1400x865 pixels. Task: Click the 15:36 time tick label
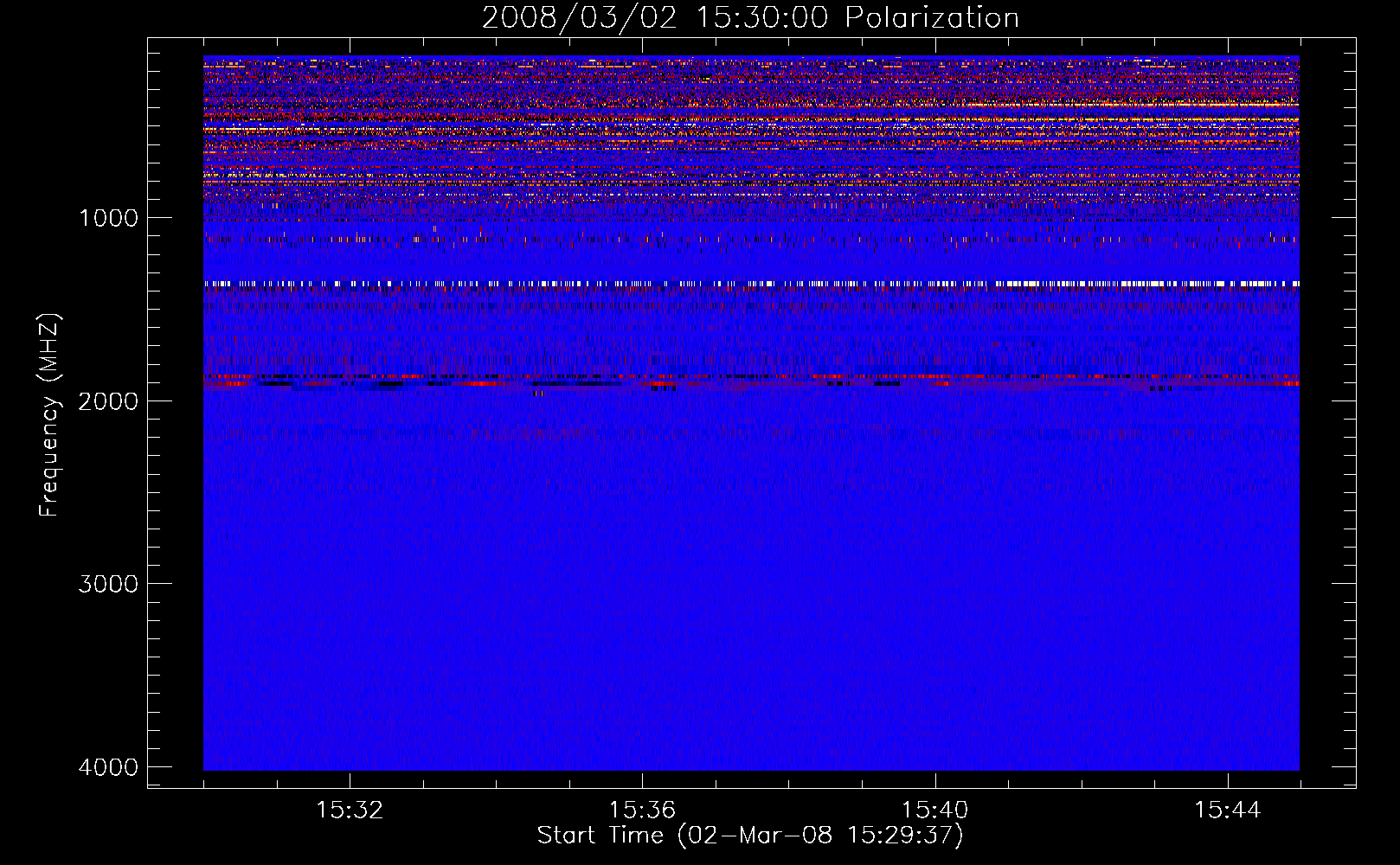point(642,811)
